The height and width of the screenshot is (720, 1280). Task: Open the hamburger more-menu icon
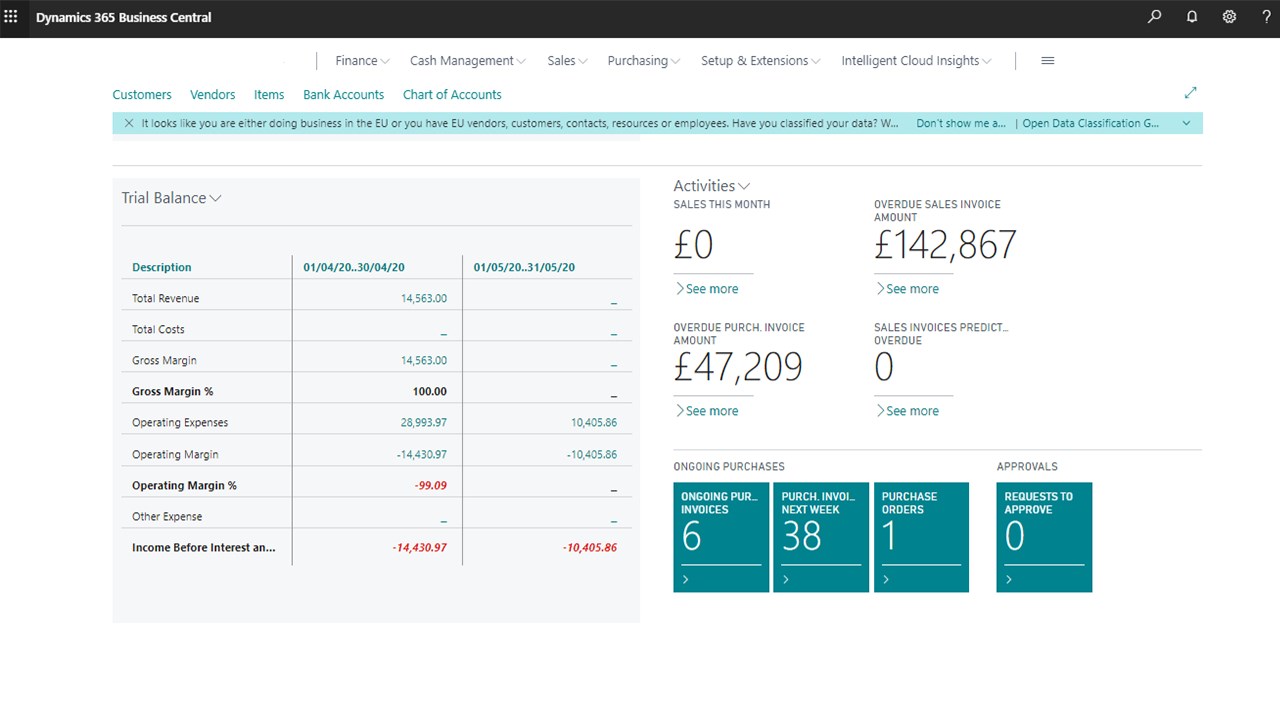click(1048, 61)
